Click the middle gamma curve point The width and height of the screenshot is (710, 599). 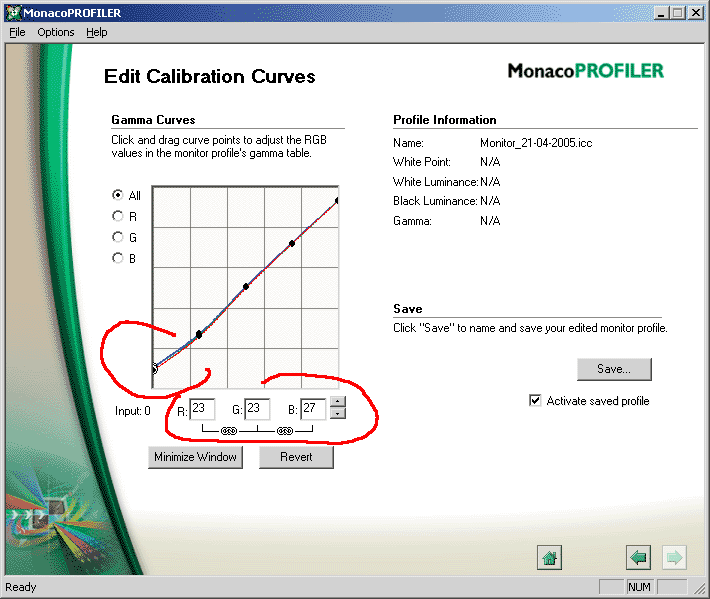coord(246,287)
